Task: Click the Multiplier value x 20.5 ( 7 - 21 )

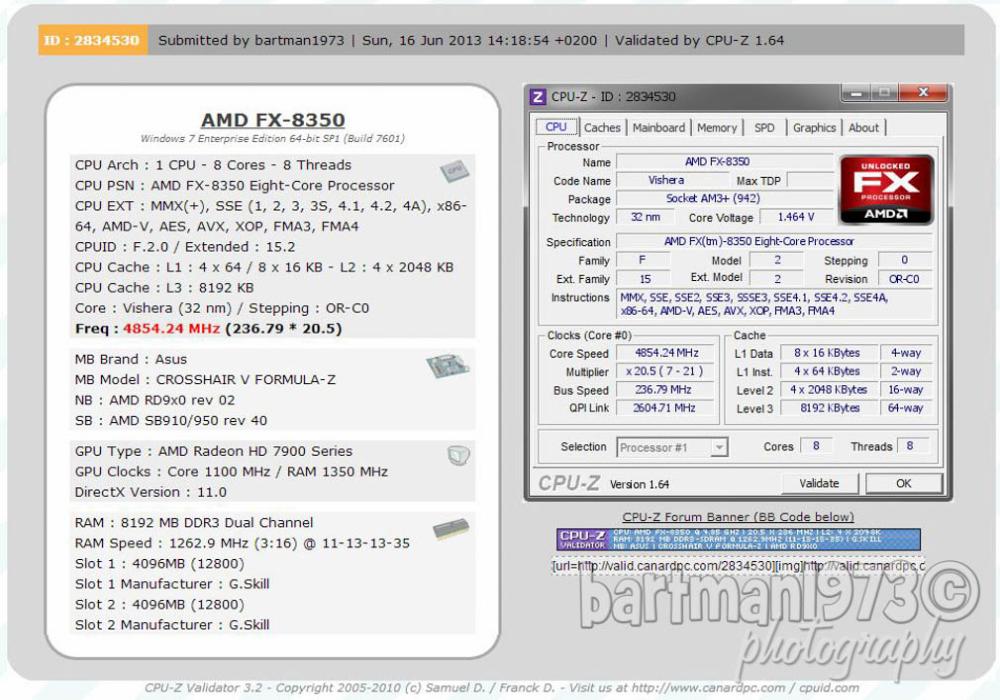Action: [666, 371]
